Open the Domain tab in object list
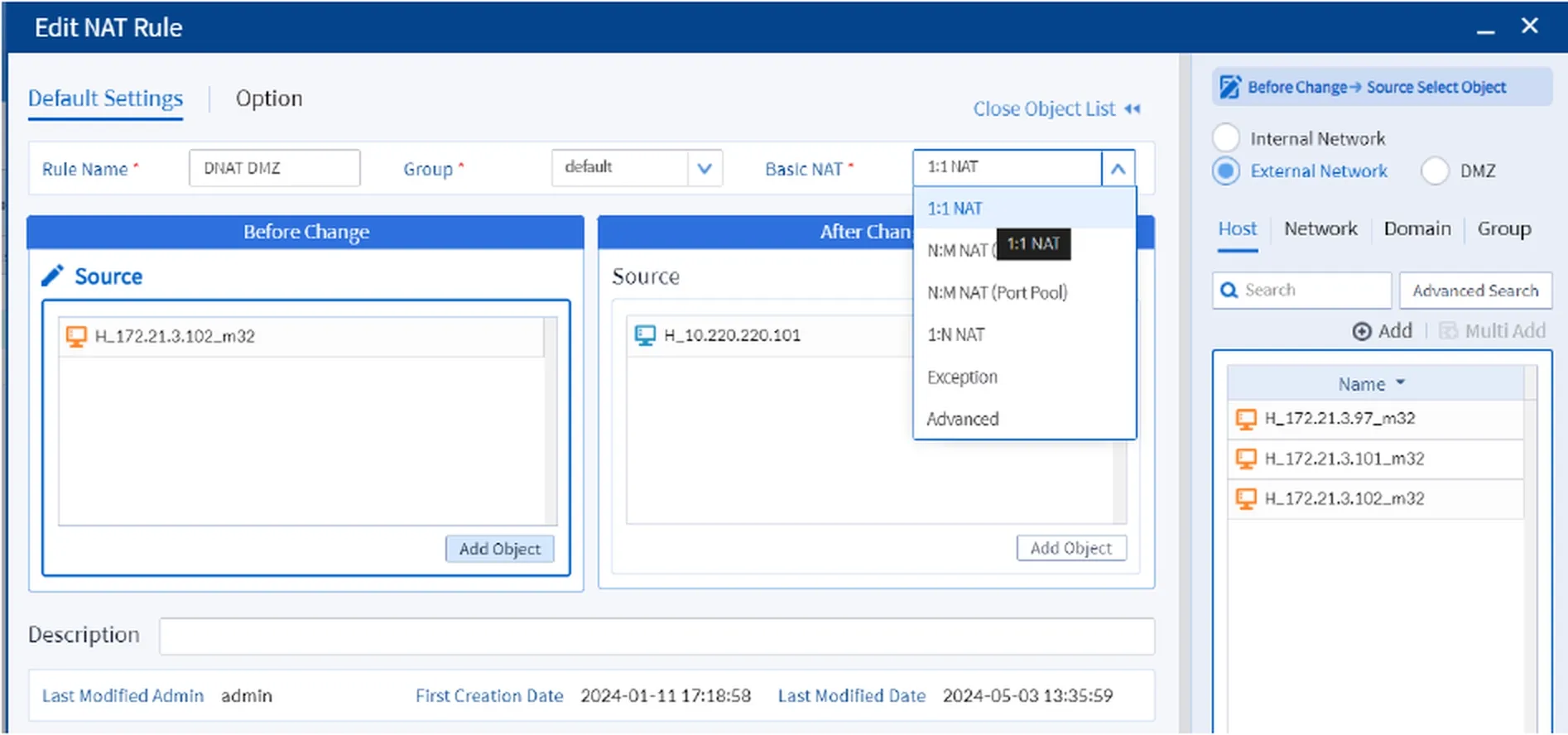1568x735 pixels. click(x=1417, y=228)
